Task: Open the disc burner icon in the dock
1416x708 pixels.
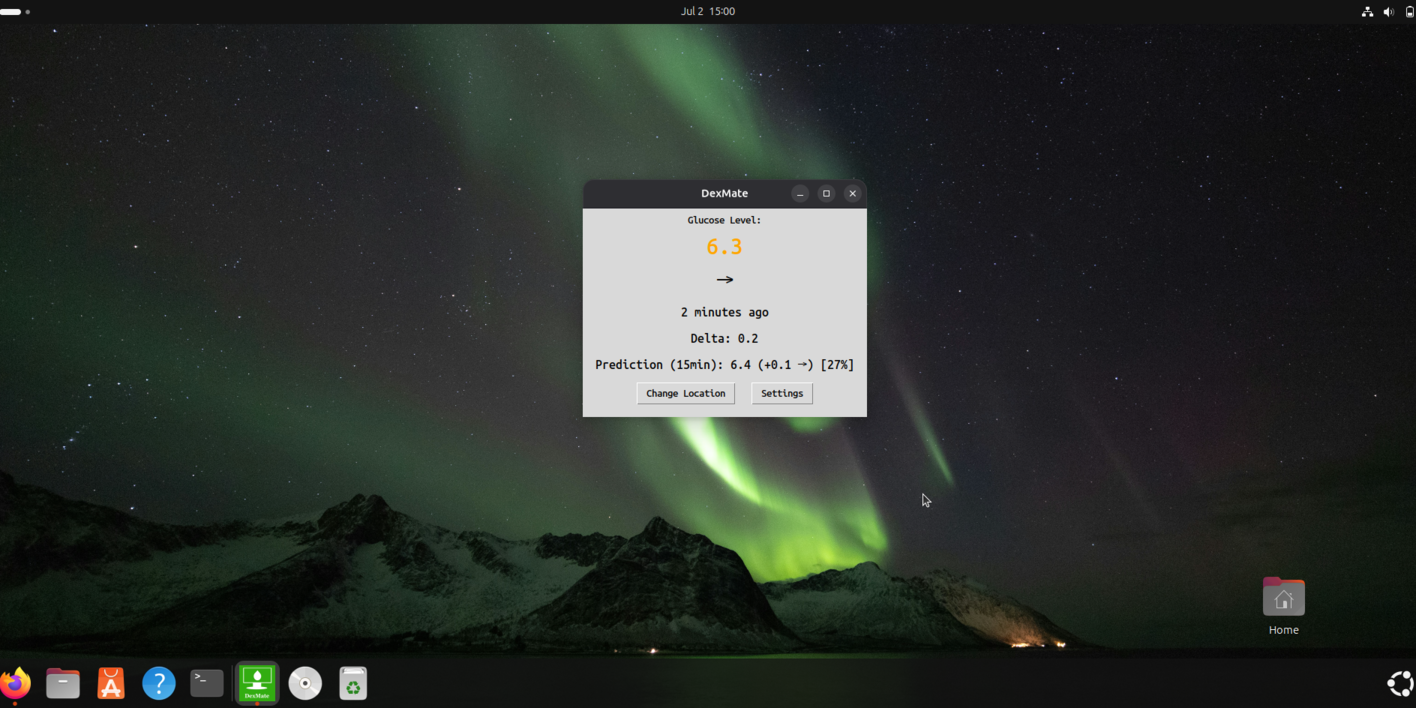Action: [x=305, y=683]
